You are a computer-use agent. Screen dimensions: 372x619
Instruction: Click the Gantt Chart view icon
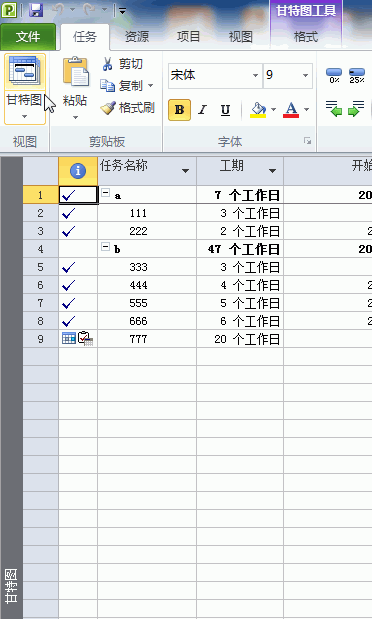click(24, 71)
